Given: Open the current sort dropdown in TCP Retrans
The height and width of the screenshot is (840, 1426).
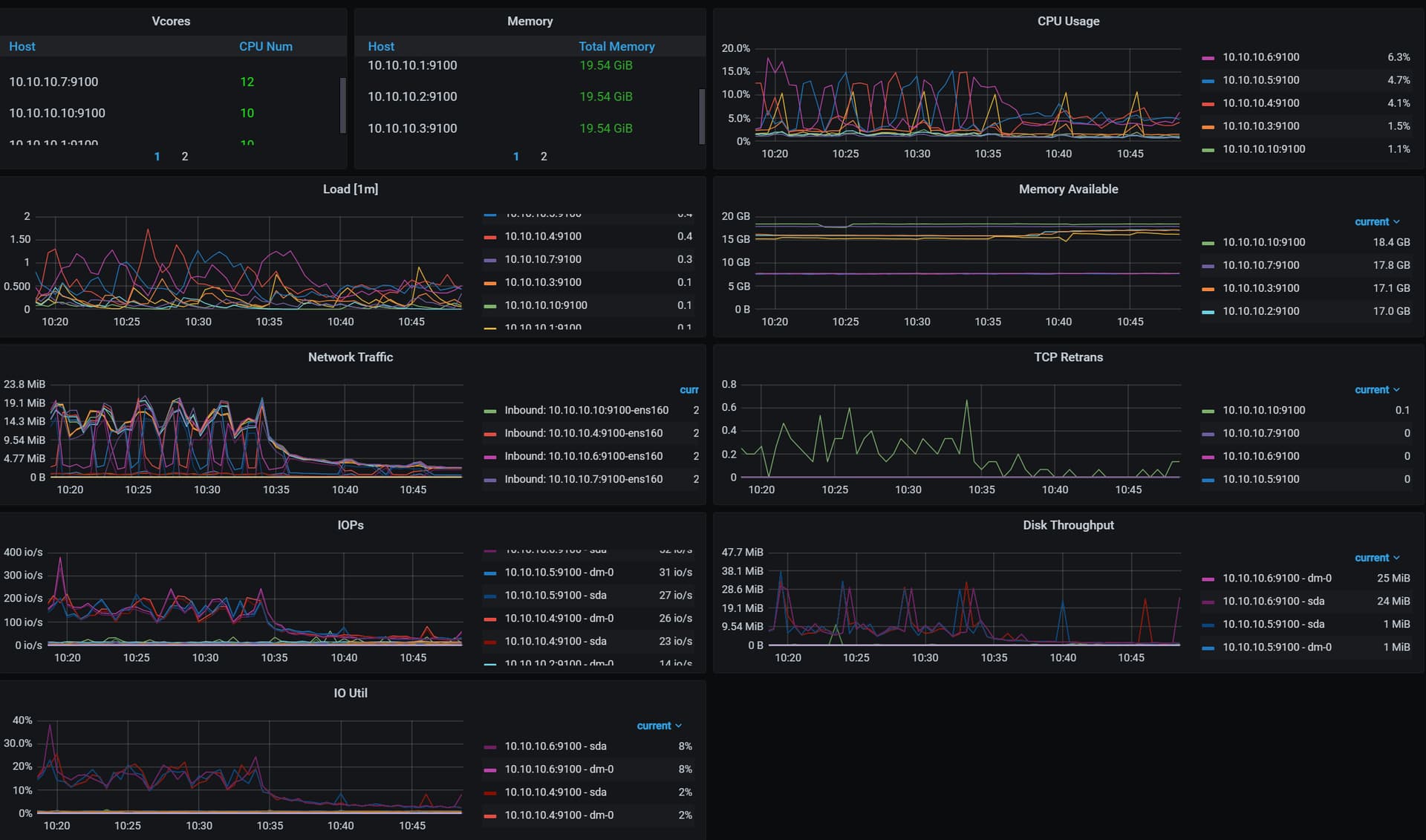Looking at the screenshot, I should pyautogui.click(x=1376, y=390).
